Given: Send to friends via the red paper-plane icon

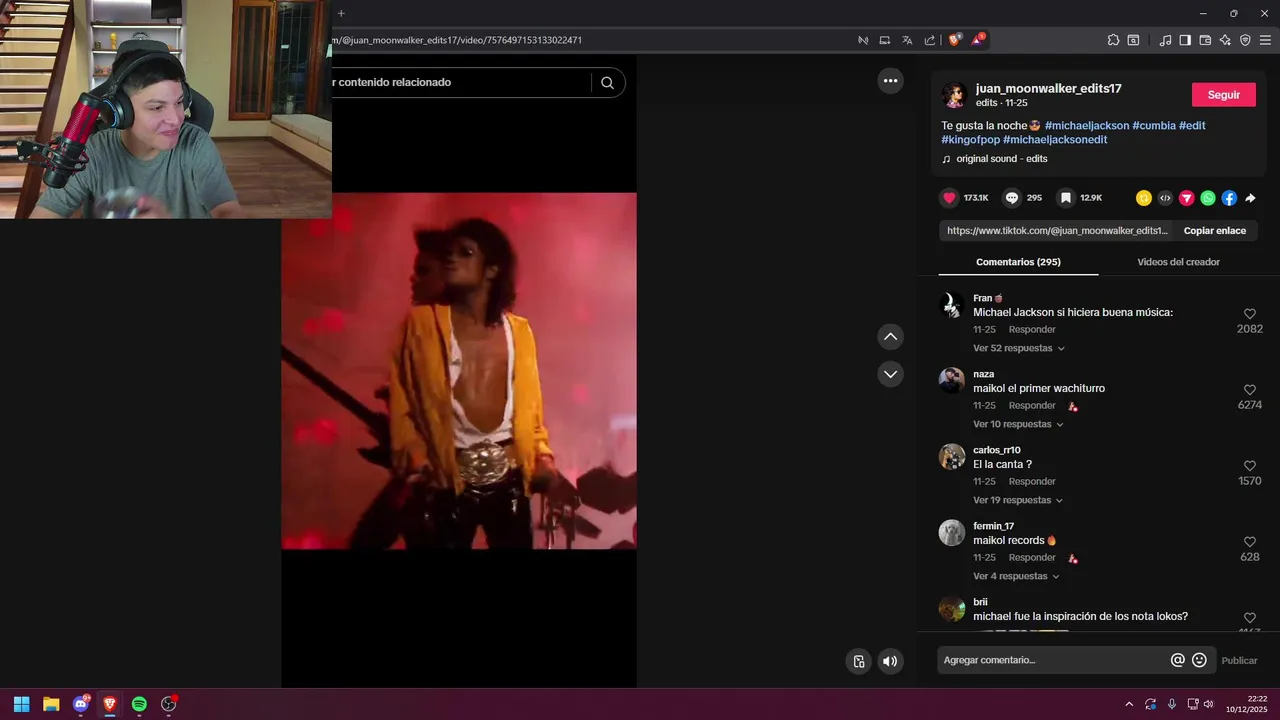Looking at the screenshot, I should click(1187, 198).
